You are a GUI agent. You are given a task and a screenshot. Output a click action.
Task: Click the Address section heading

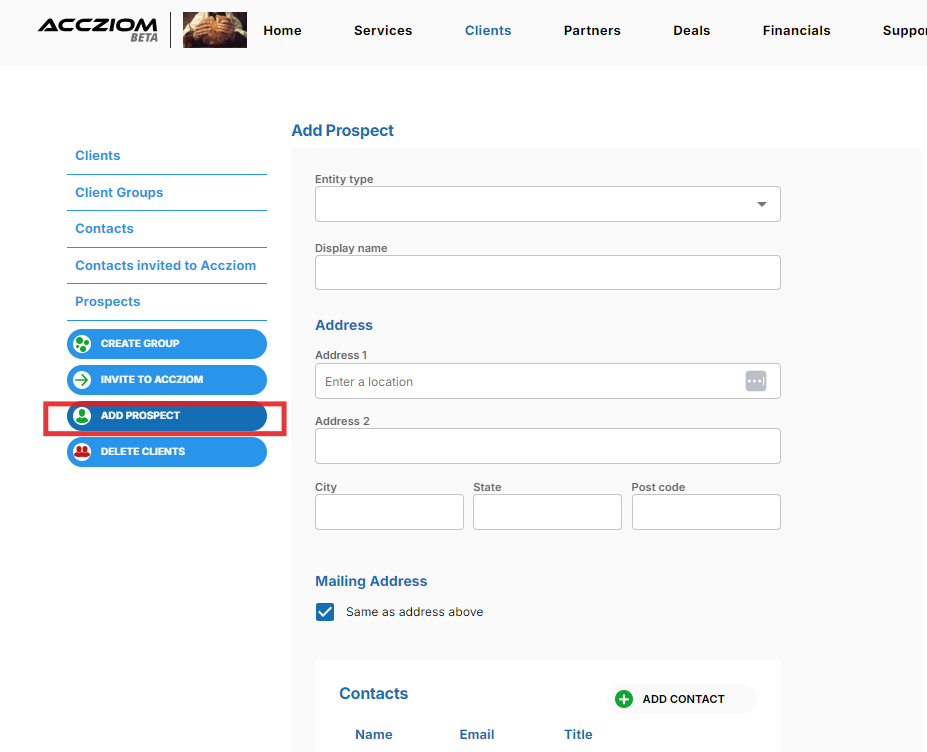(343, 325)
